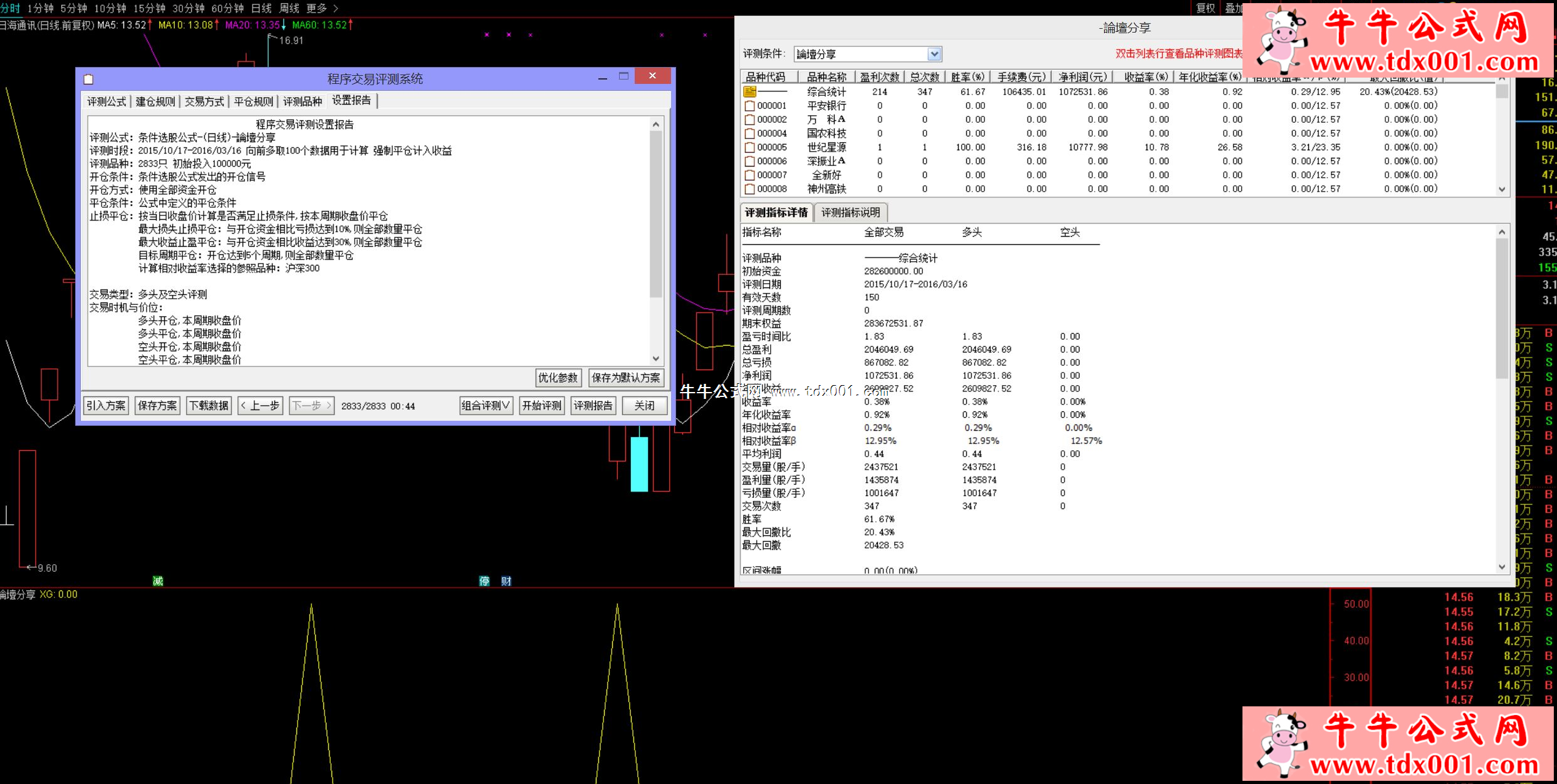Select the 分时 period tab
1557x784 pixels.
[10, 8]
